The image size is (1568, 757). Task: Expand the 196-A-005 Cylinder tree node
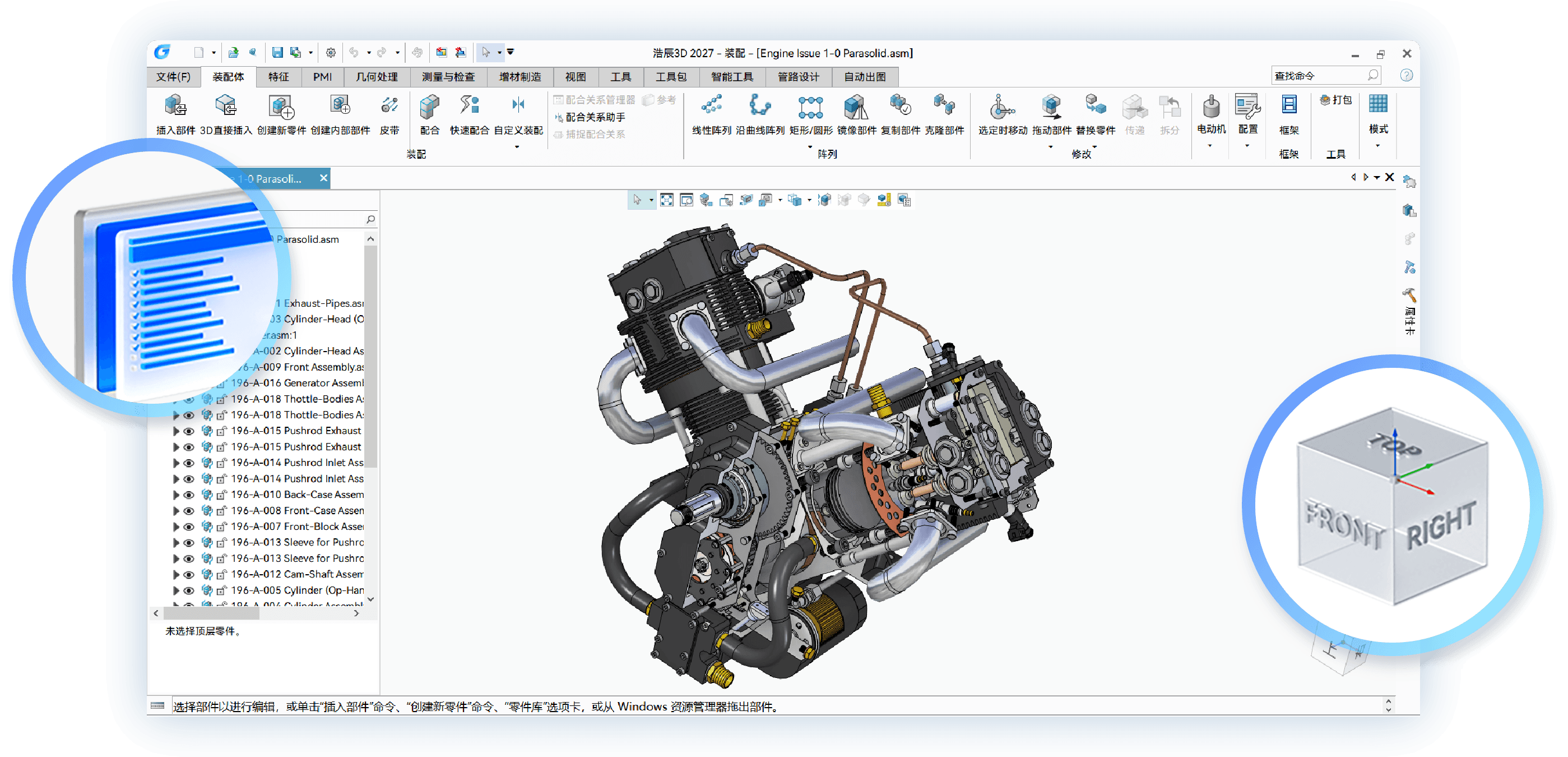pos(176,590)
